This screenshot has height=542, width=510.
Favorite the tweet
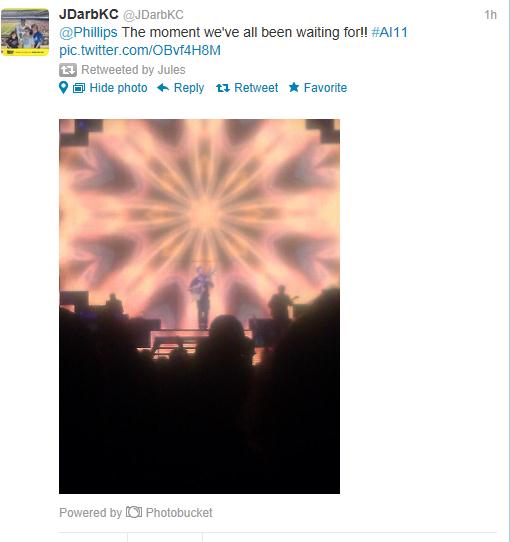point(325,88)
